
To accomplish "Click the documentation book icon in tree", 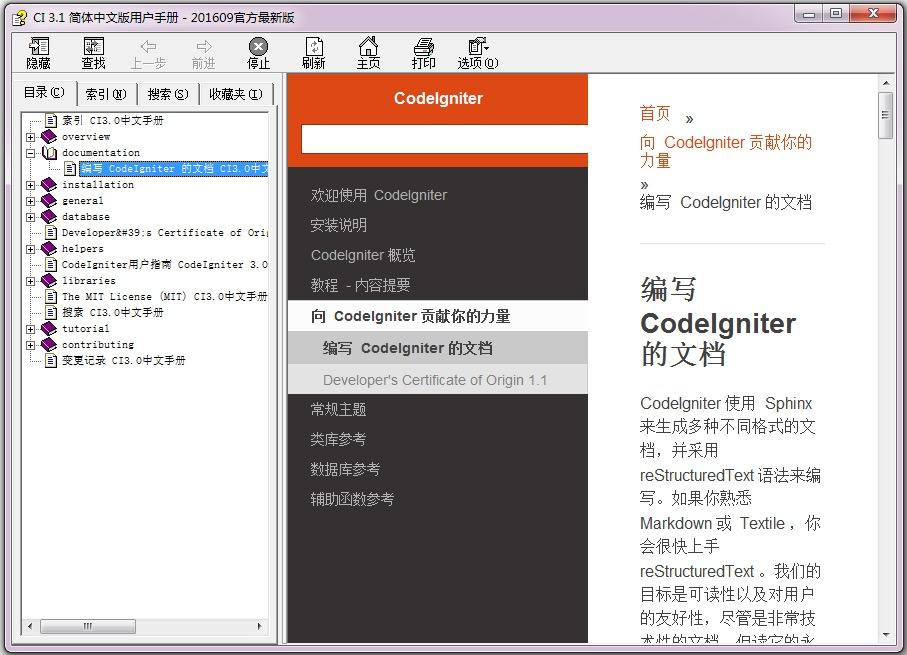I will (49, 152).
